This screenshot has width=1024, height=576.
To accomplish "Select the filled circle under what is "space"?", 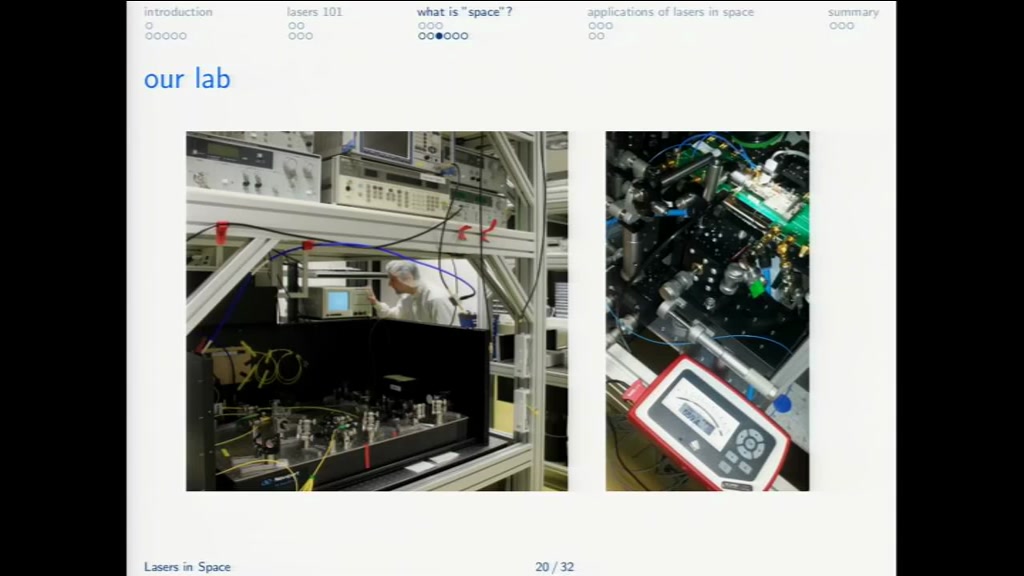I will coord(439,36).
